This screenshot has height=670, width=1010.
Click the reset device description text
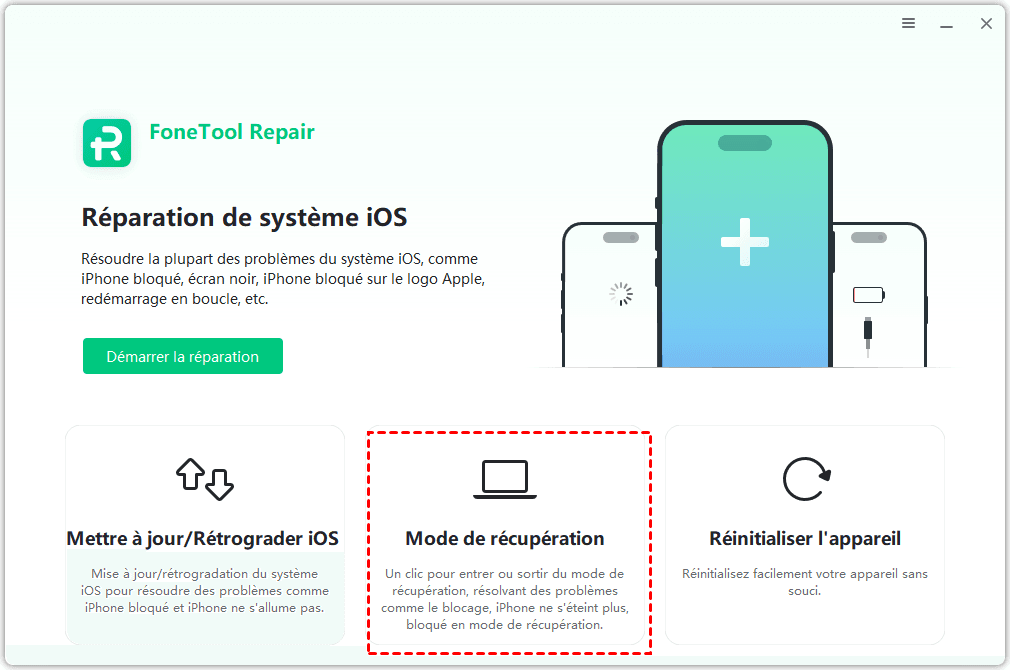click(805, 582)
